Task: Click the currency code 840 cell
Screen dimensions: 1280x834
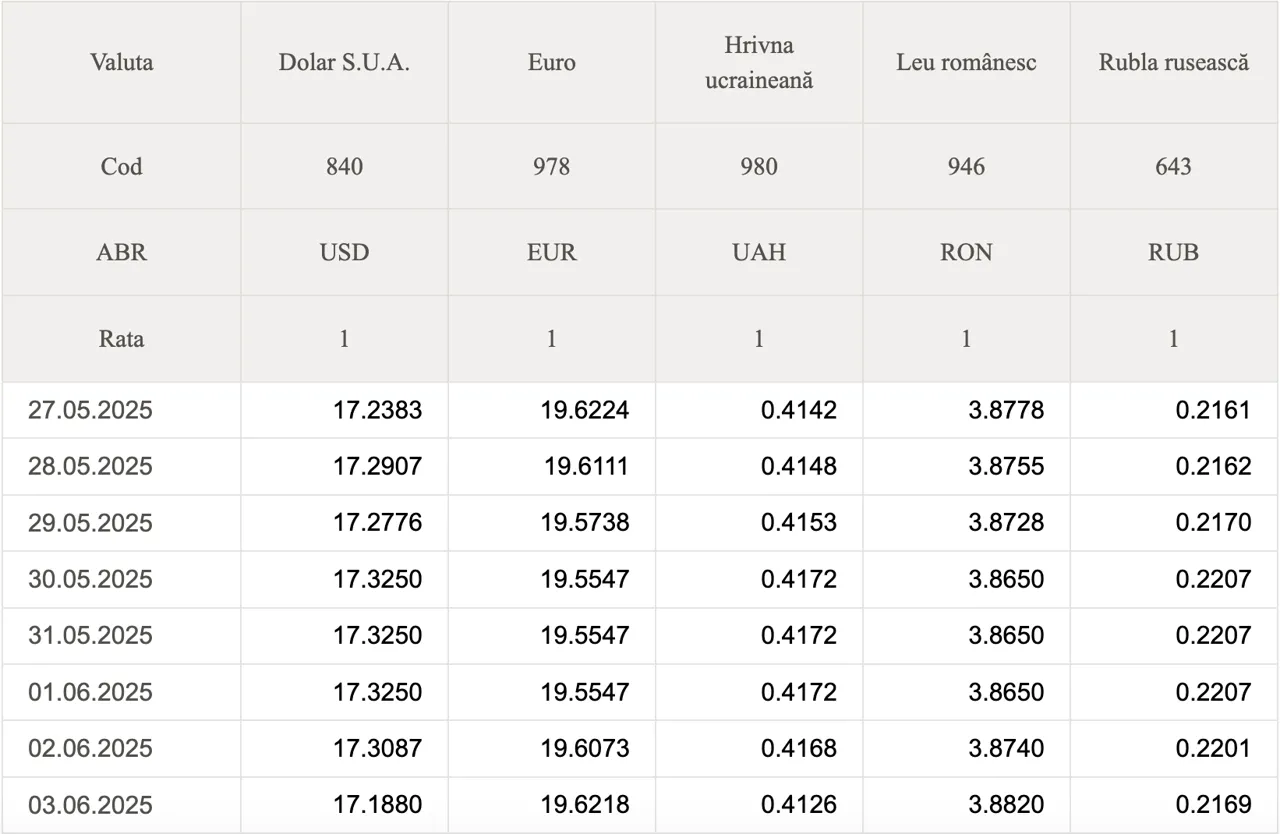Action: click(344, 166)
